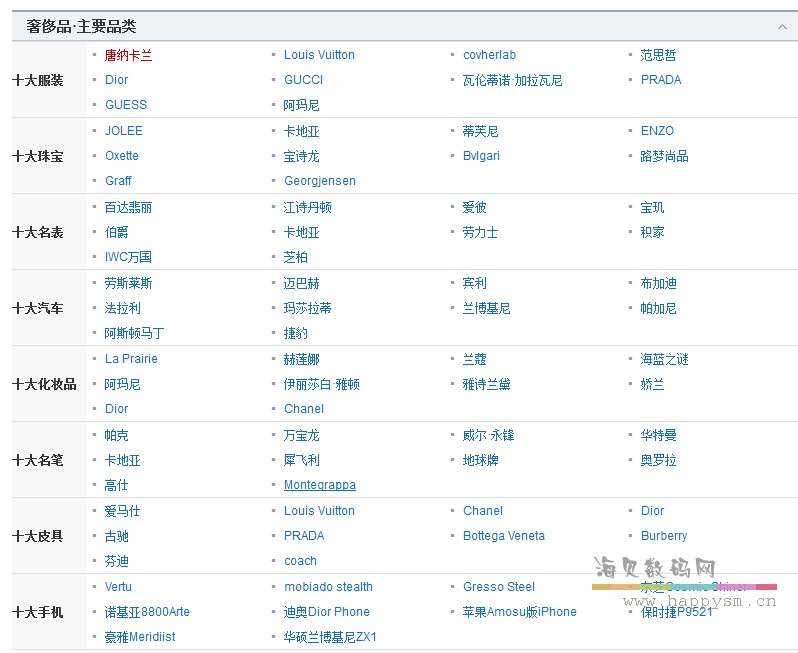Select Chanel under 十大化妆品
The image size is (798, 653).
coord(304,409)
